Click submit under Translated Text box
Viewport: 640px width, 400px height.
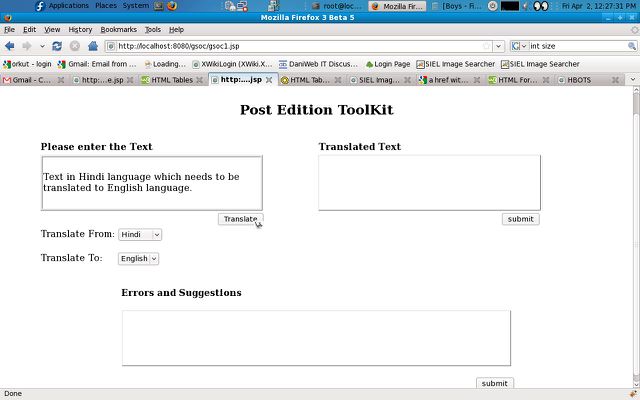520,219
